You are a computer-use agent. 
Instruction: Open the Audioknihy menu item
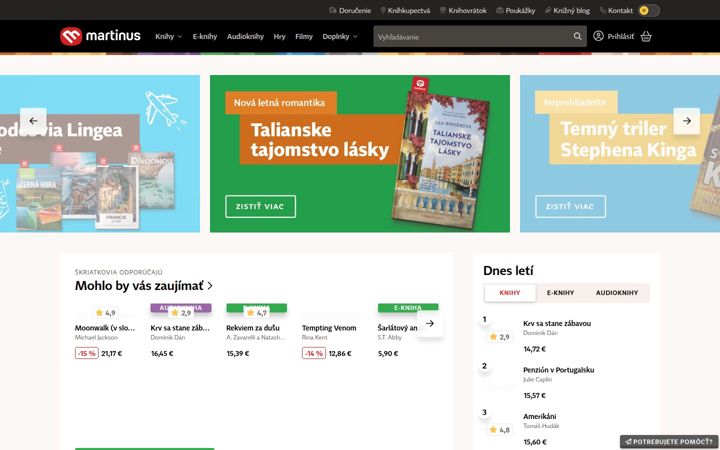click(x=245, y=36)
